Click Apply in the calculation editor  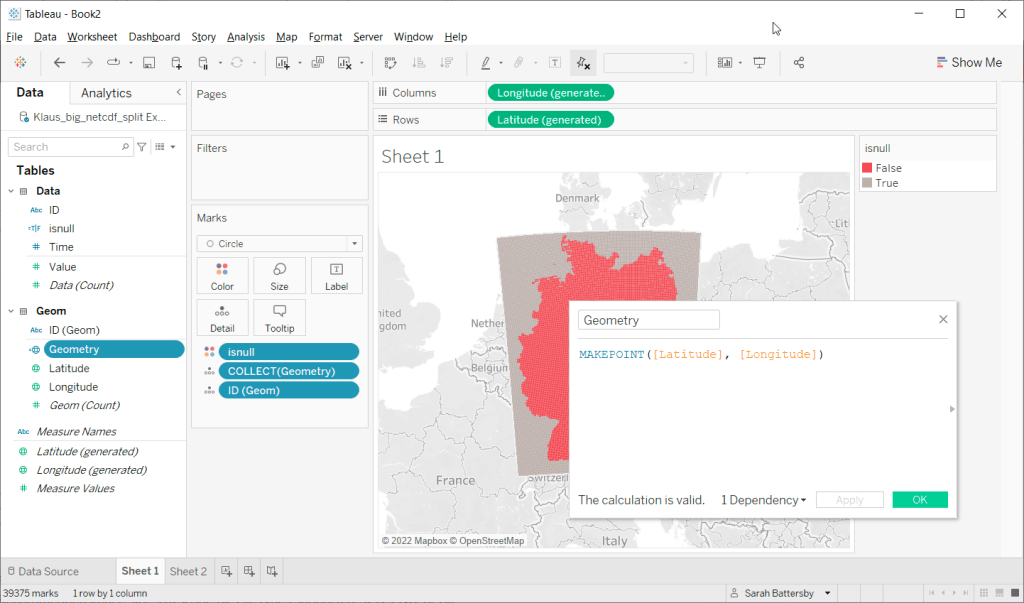tap(850, 500)
